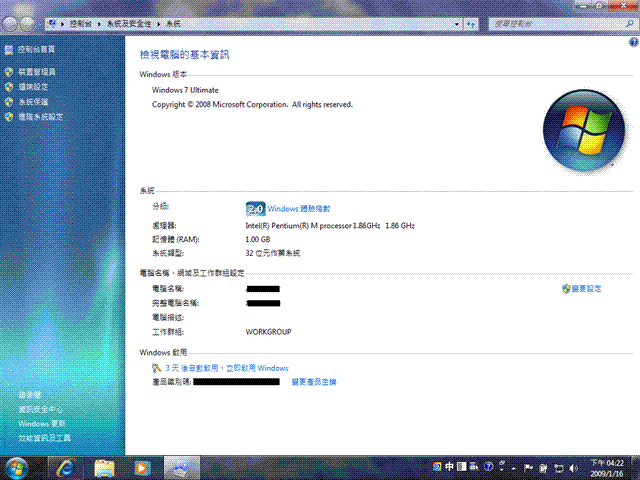The image size is (640, 480).
Task: Open 進階系統設定 in the left pane
Action: point(40,117)
